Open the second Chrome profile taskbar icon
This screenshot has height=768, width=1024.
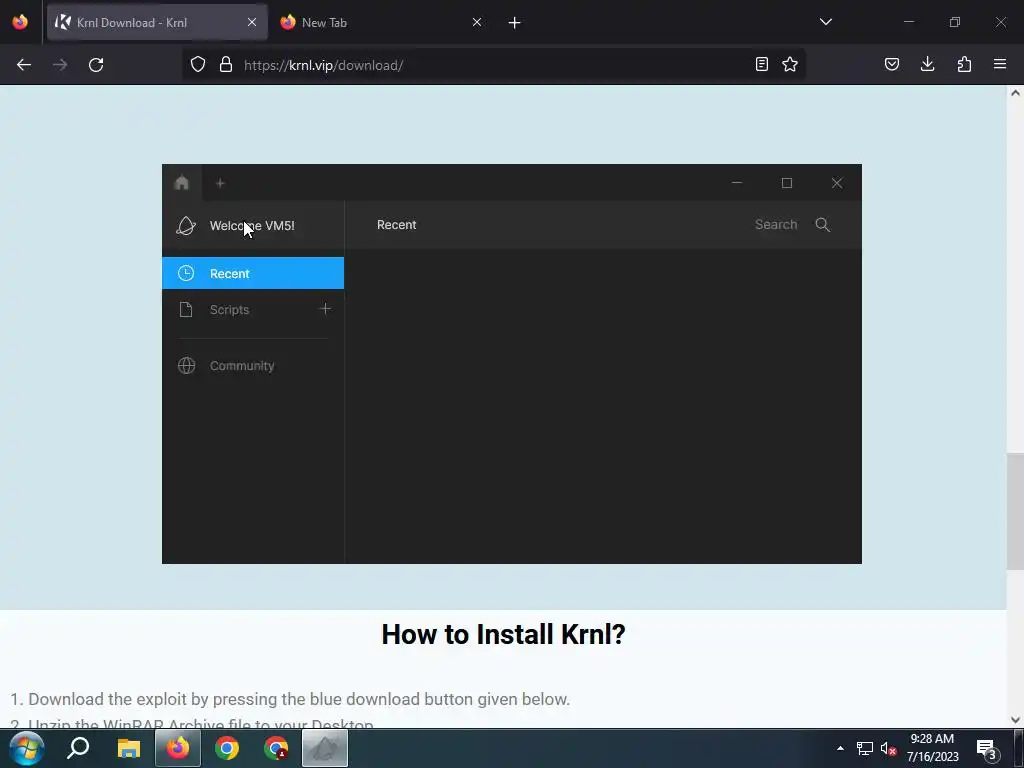coord(276,748)
